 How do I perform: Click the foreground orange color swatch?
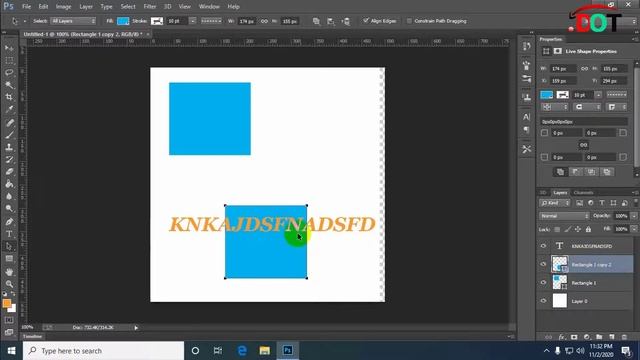7,303
